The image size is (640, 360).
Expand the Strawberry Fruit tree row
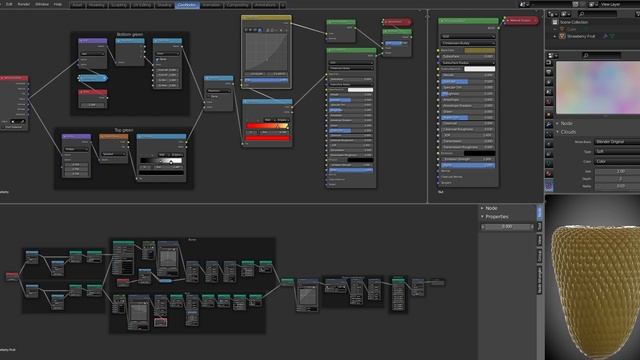555,36
